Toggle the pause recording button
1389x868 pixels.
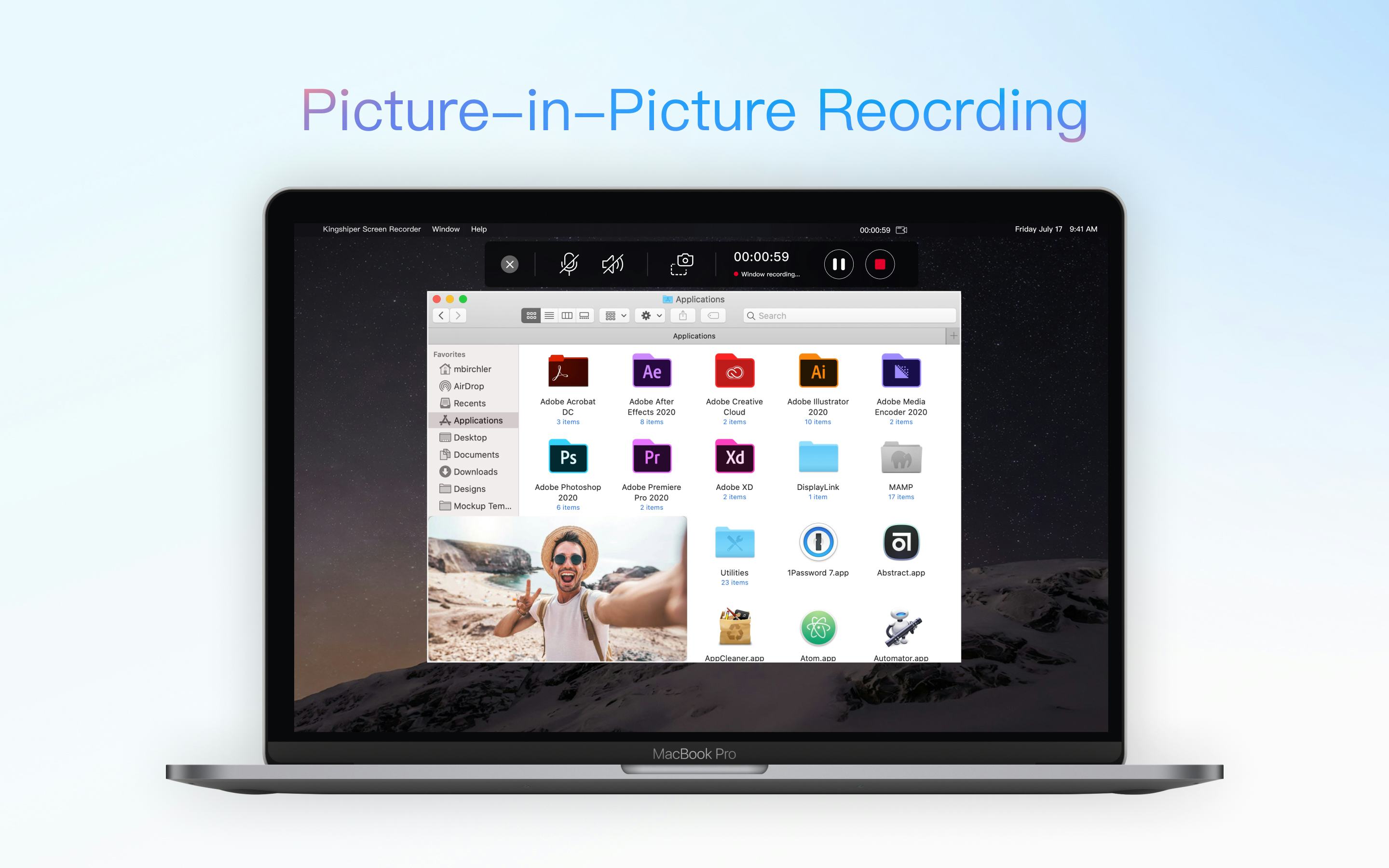click(x=839, y=264)
